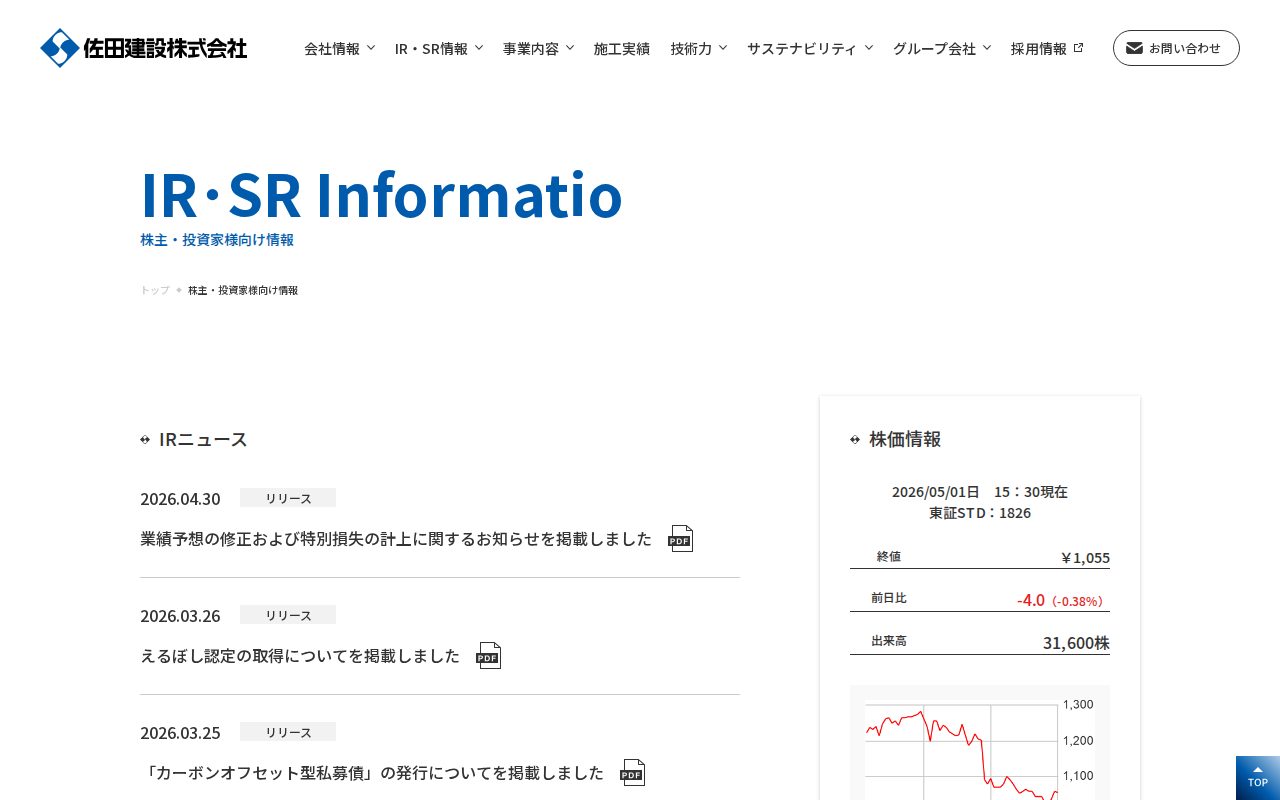Click the stock price chart
Screen dimensions: 1280x800
980,743
